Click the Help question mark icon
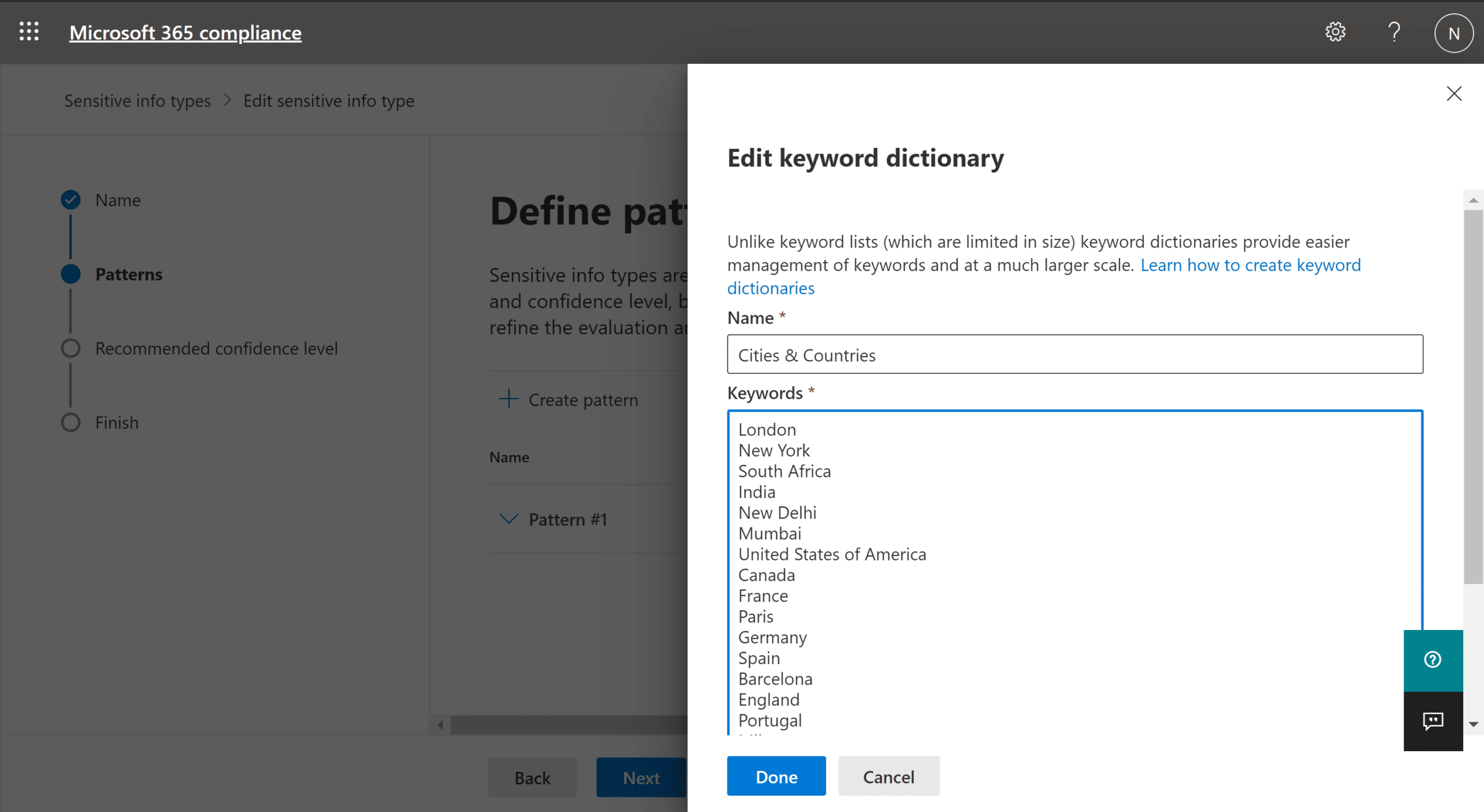 (x=1393, y=32)
